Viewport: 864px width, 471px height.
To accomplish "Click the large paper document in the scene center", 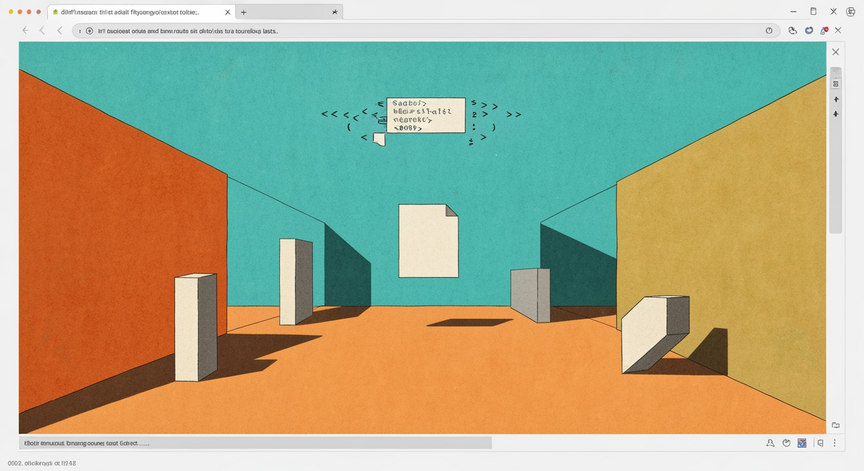I will tap(428, 241).
